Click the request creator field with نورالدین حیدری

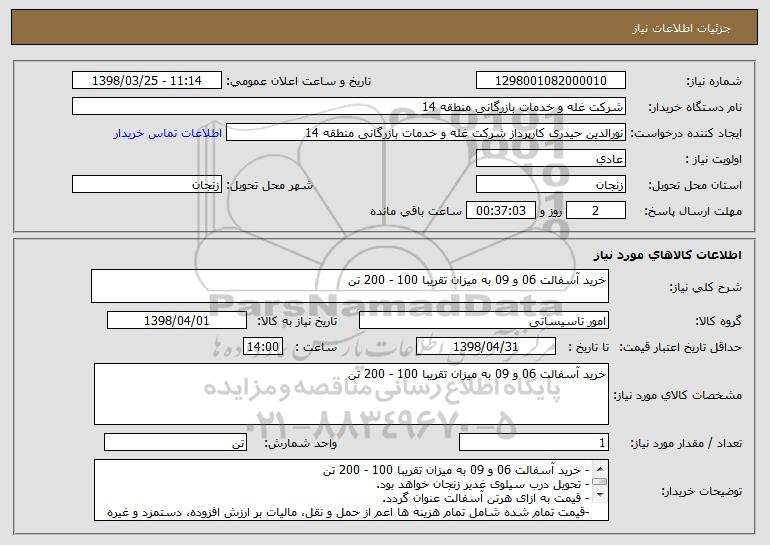(426, 133)
